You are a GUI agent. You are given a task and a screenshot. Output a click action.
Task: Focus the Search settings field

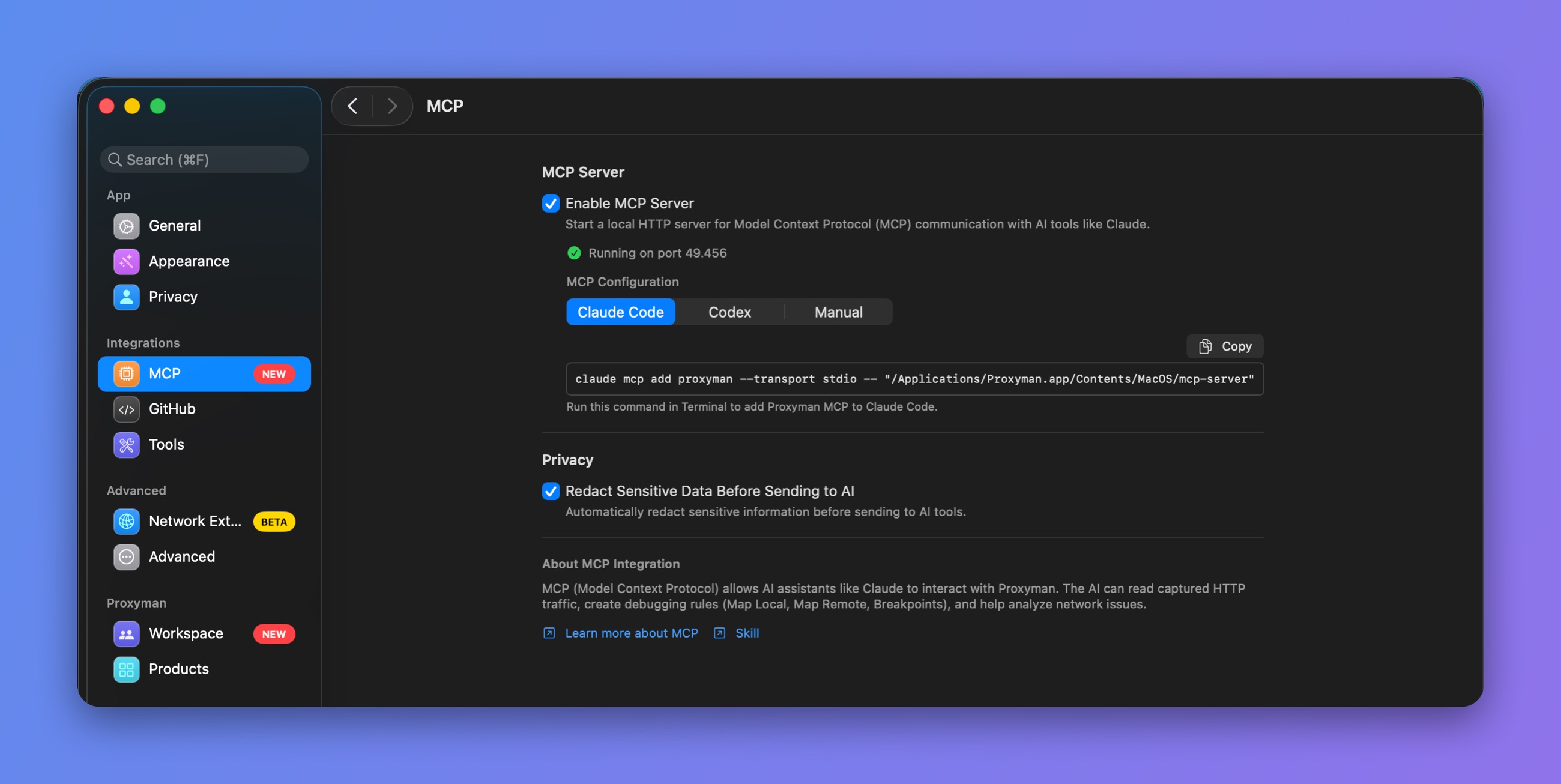click(204, 160)
